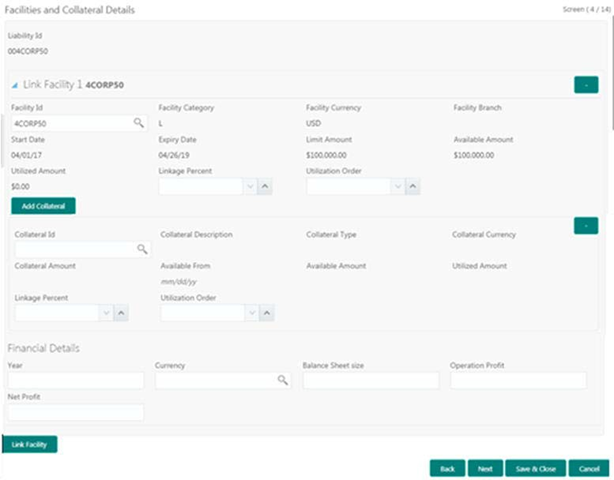Decrease facility Utilization Order value

pos(398,187)
